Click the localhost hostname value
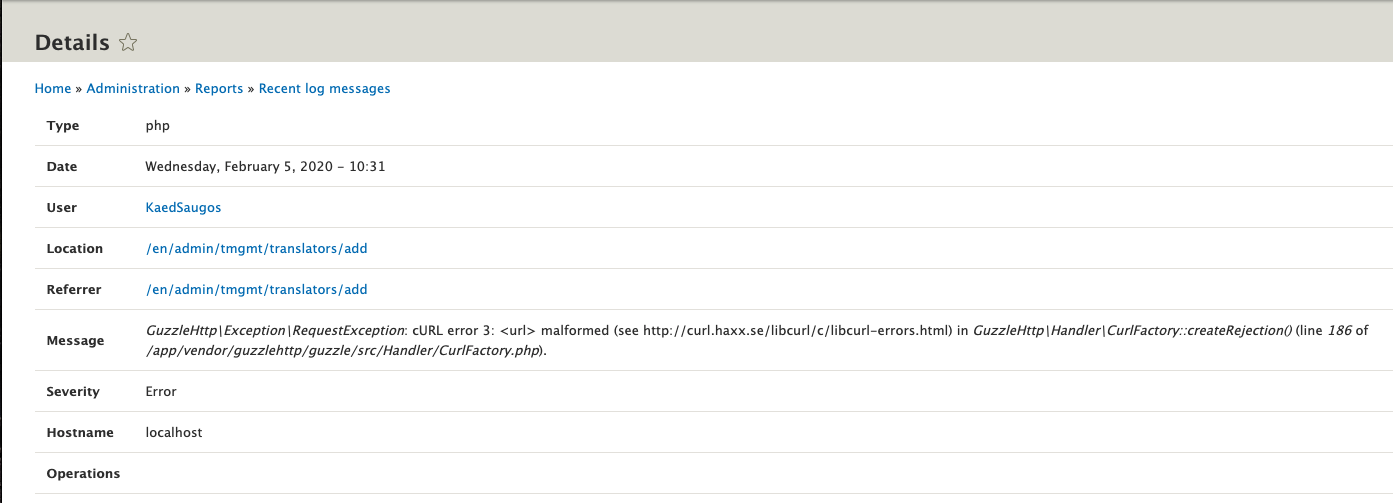1393x503 pixels. point(175,433)
